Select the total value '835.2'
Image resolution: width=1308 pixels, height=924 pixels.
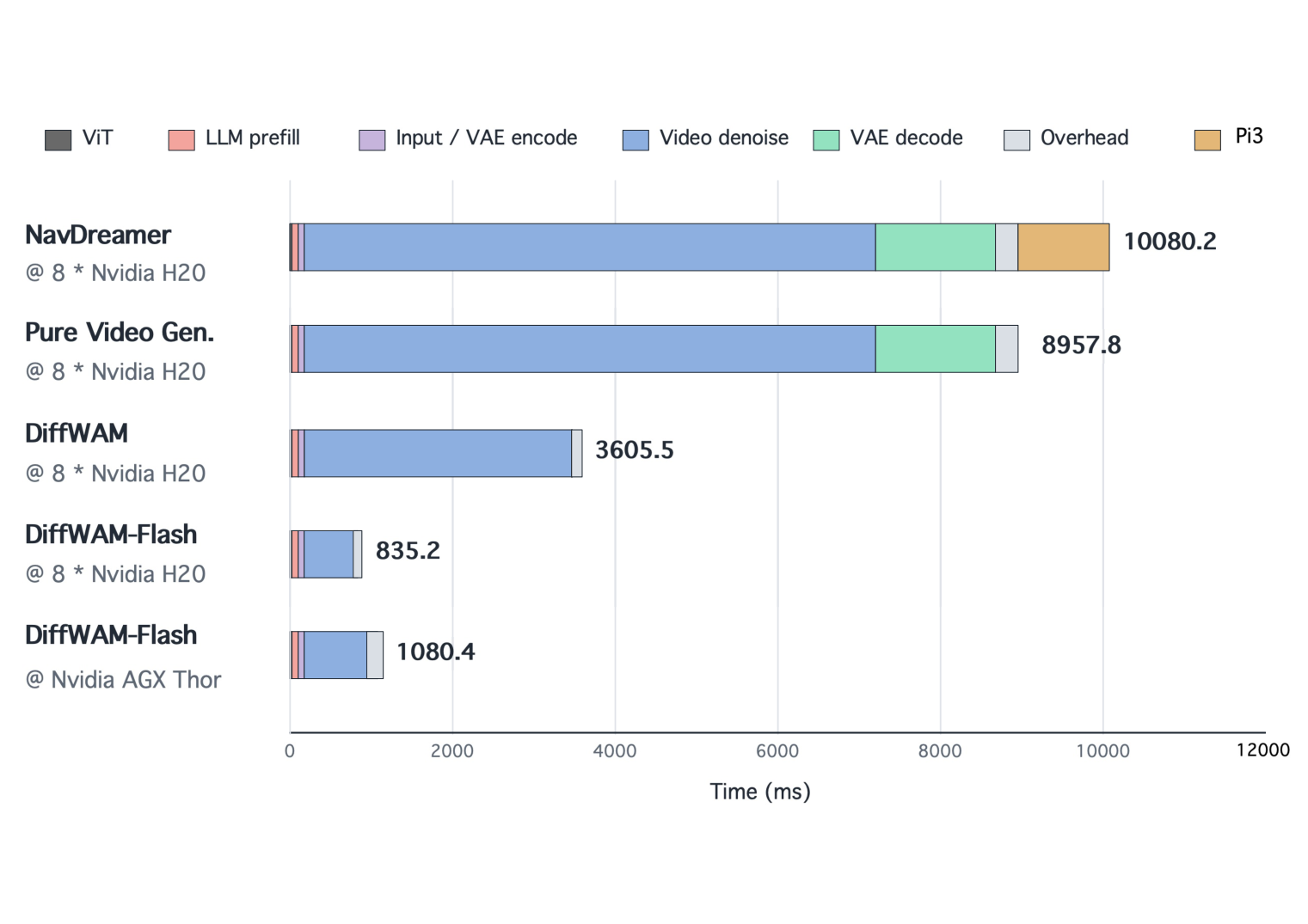[x=408, y=551]
